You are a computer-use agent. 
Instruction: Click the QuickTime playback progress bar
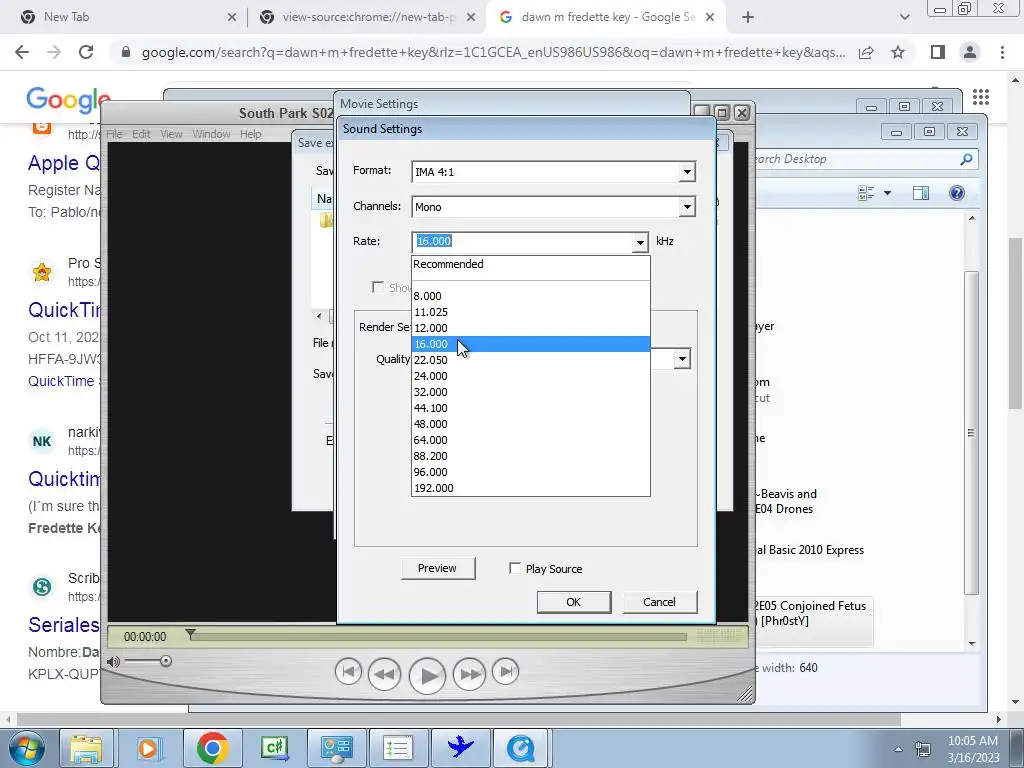pos(438,637)
